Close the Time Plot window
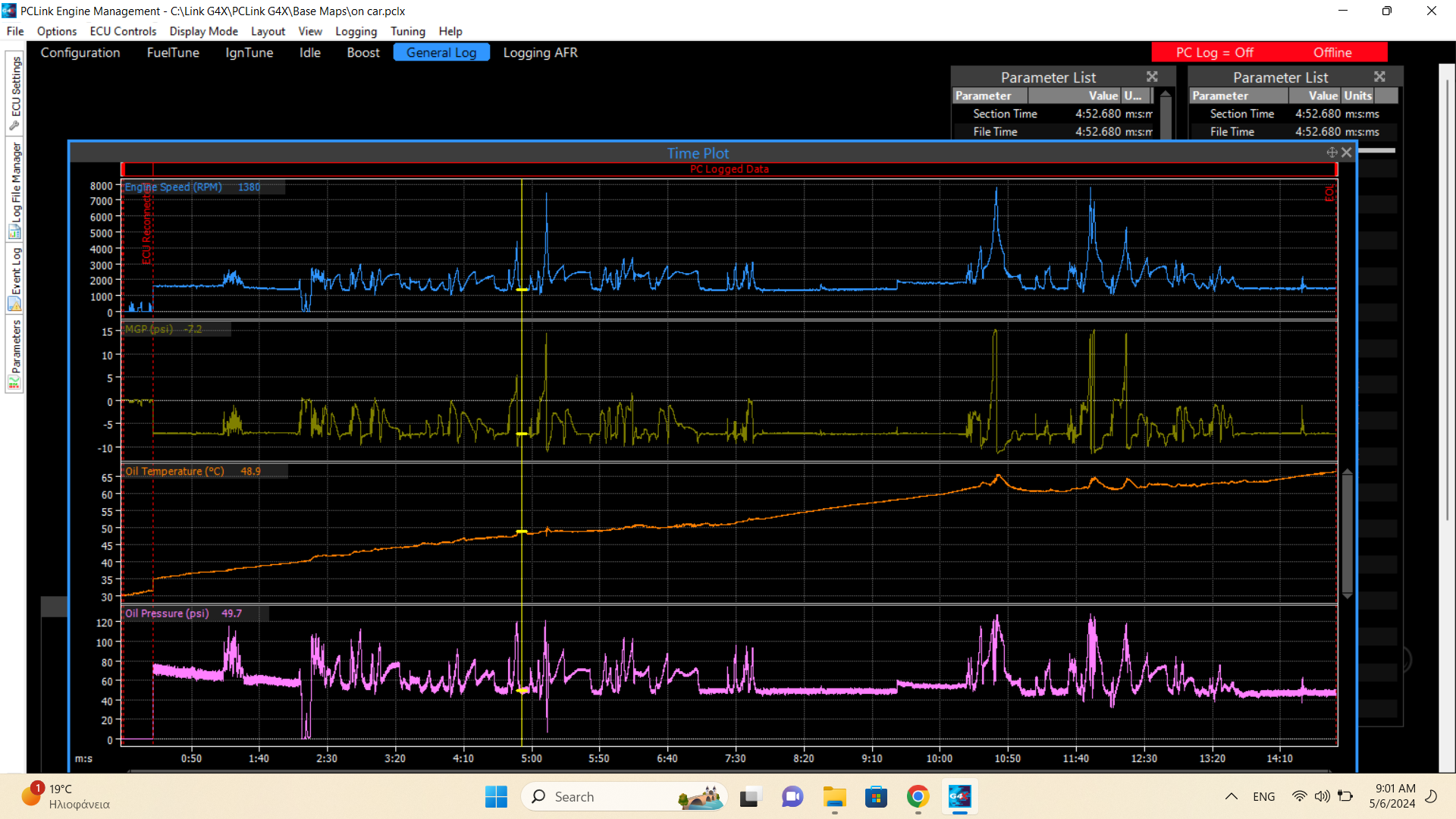Screen dimensions: 1456x819 [x=1346, y=152]
